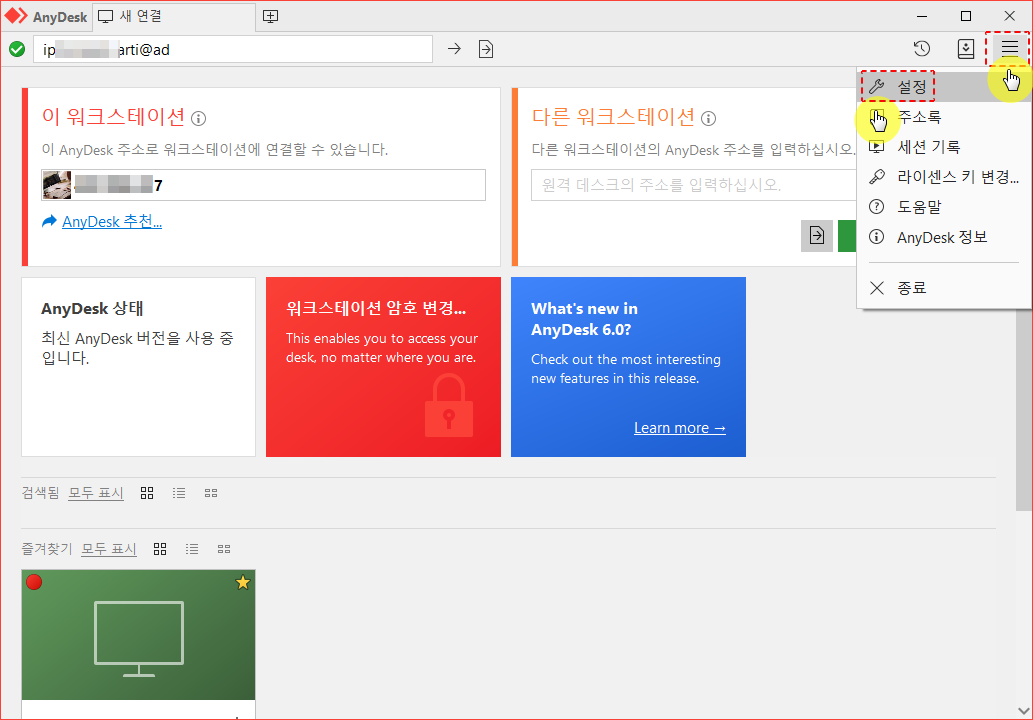Click the connect arrow beside address bar

pos(454,49)
